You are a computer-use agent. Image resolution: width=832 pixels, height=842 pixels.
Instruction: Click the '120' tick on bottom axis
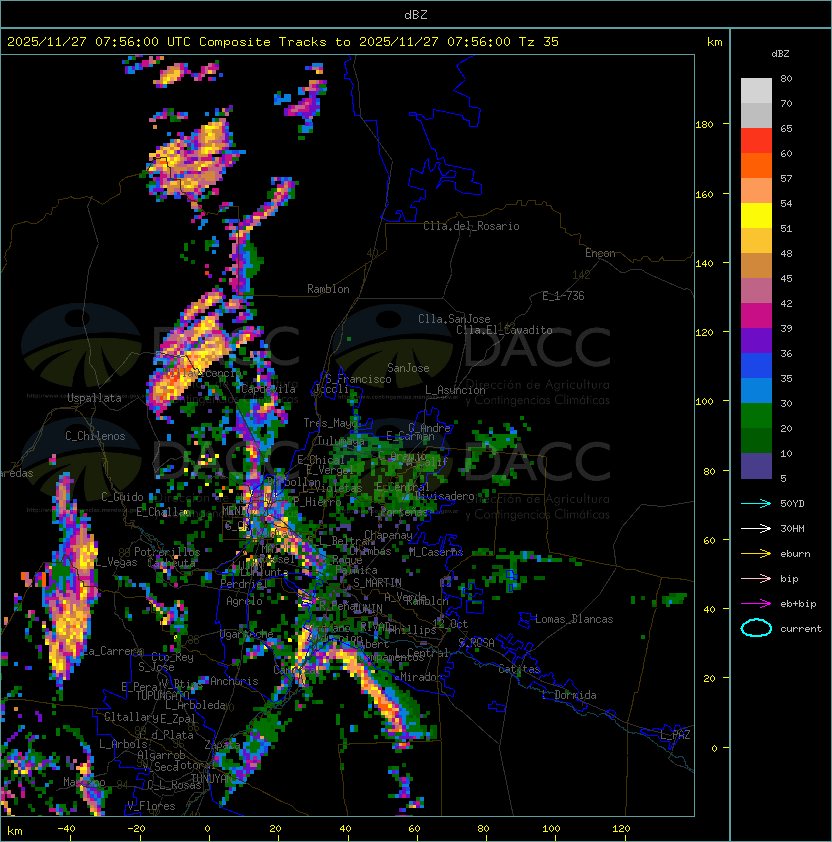621,829
